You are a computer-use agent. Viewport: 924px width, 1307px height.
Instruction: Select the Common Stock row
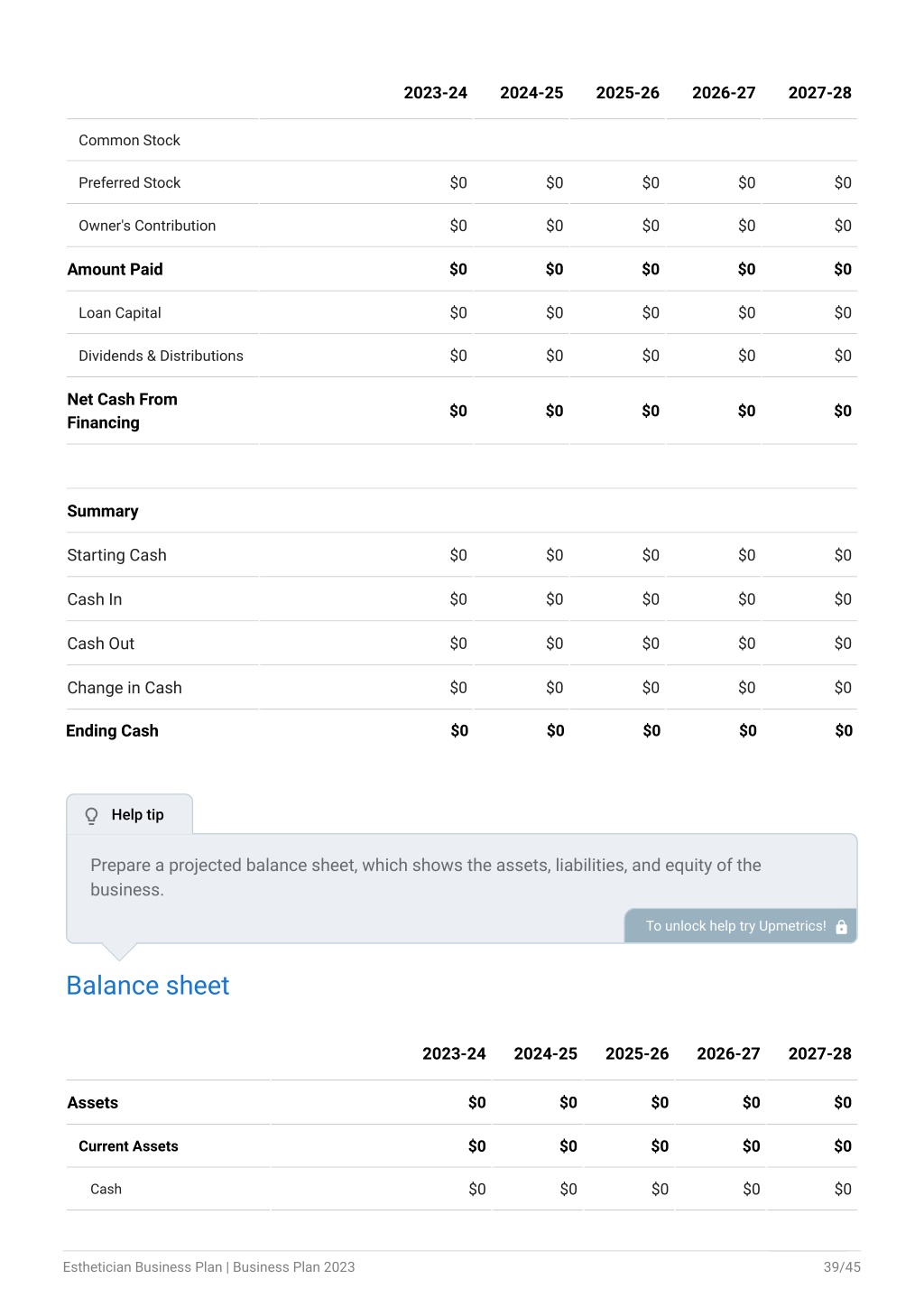pos(462,140)
